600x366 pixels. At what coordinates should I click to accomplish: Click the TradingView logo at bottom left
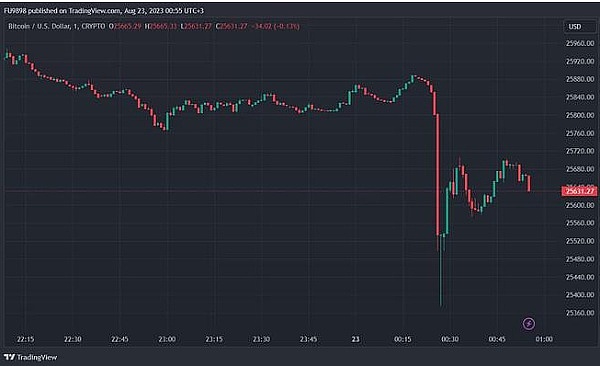pyautogui.click(x=30, y=357)
